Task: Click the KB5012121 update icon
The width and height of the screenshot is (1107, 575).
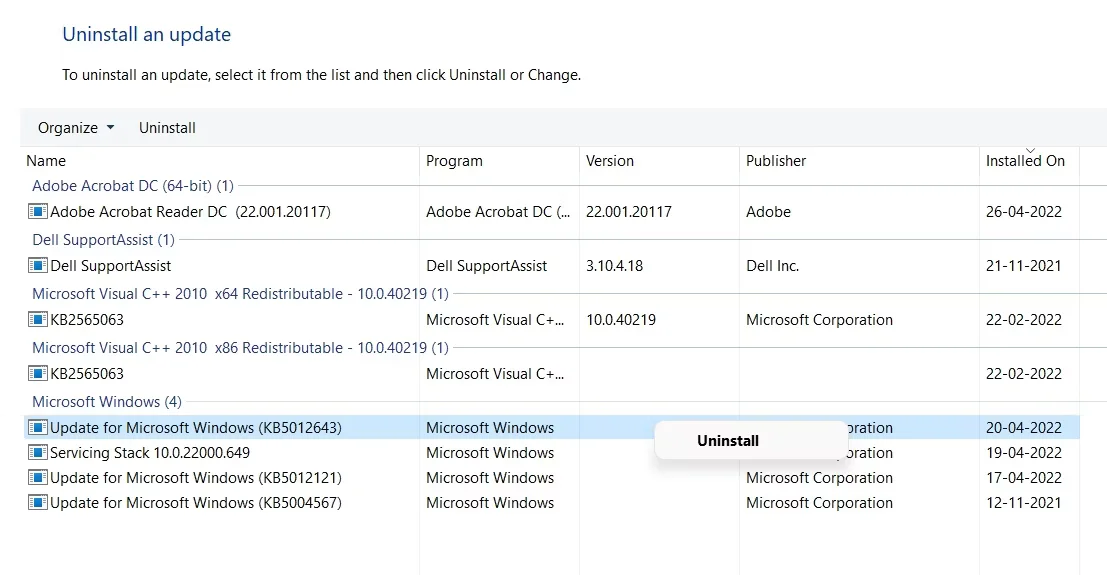Action: pyautogui.click(x=38, y=478)
